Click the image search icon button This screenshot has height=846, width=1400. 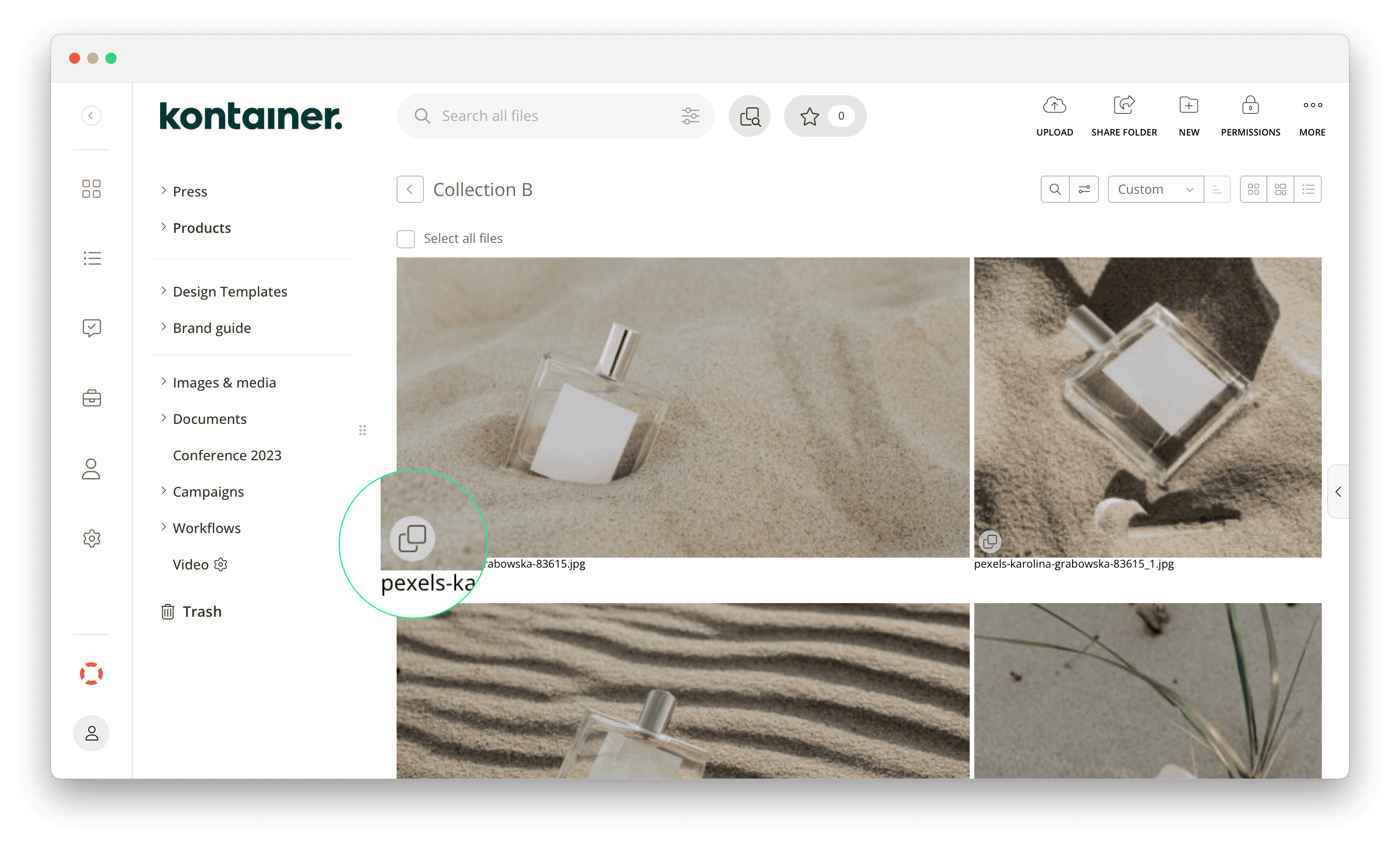point(750,116)
